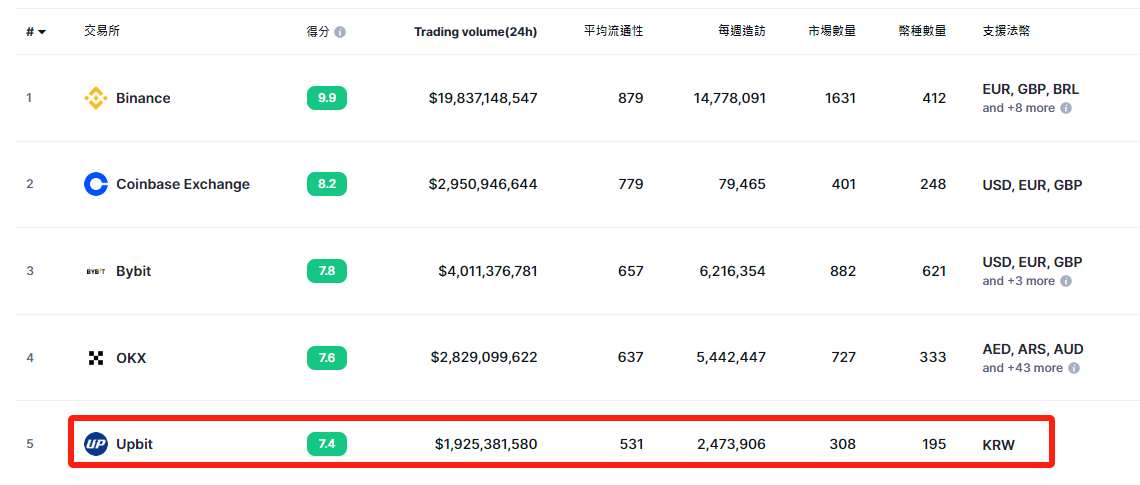Open the Binance exchange link
Image resolution: width=1140 pixels, height=485 pixels.
[143, 98]
